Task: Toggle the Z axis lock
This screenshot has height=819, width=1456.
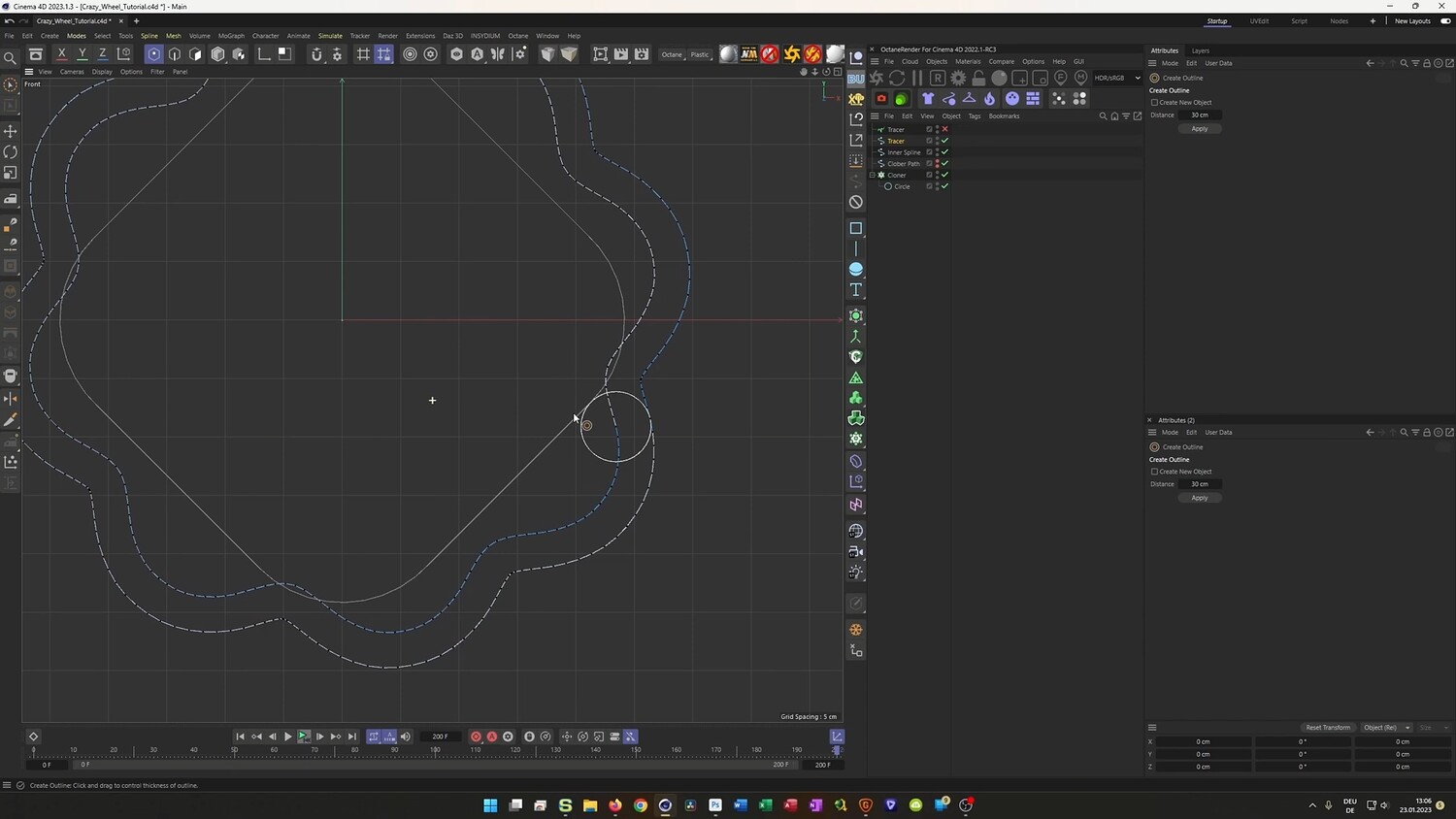Action: click(103, 54)
